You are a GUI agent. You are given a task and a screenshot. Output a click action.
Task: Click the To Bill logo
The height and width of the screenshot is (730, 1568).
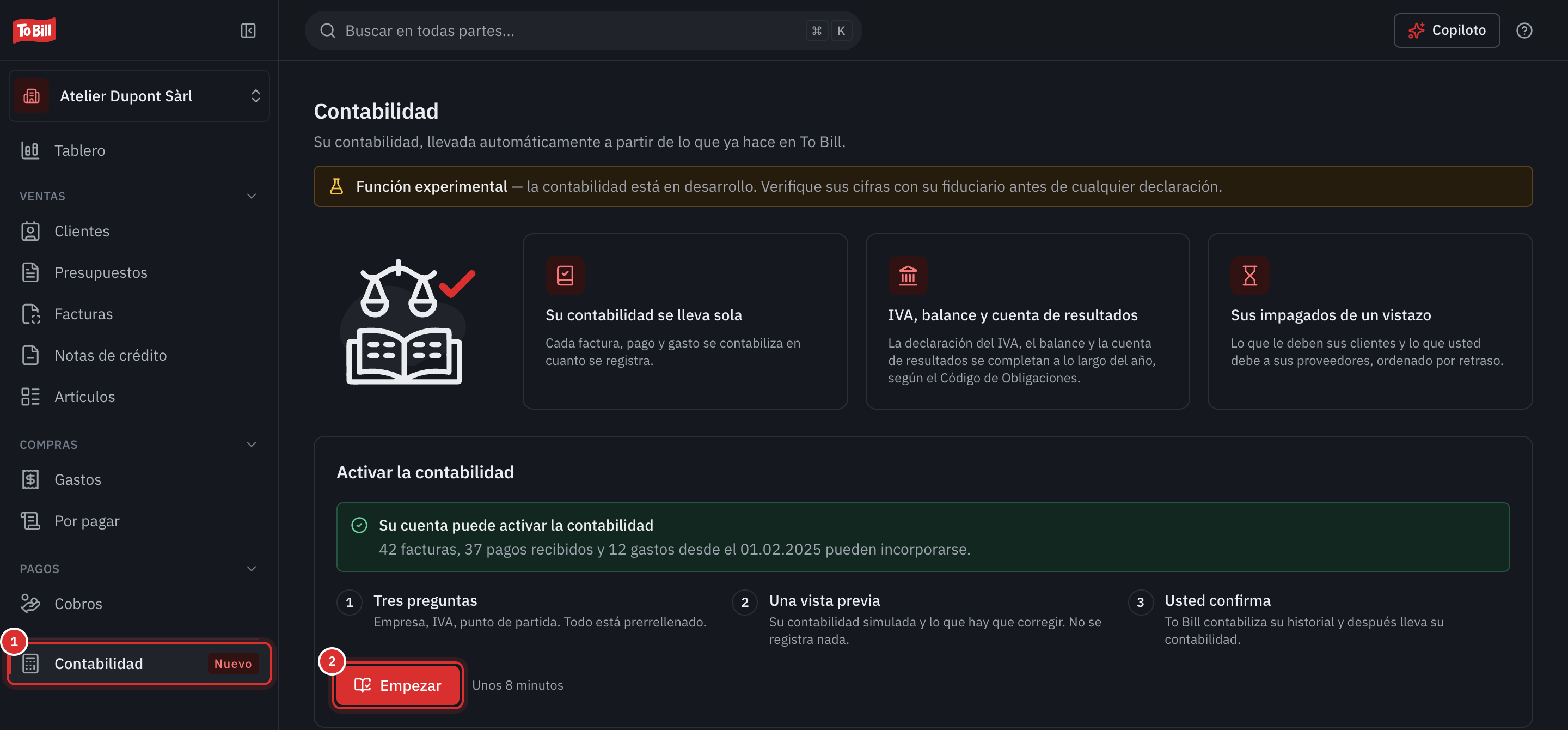click(x=34, y=30)
